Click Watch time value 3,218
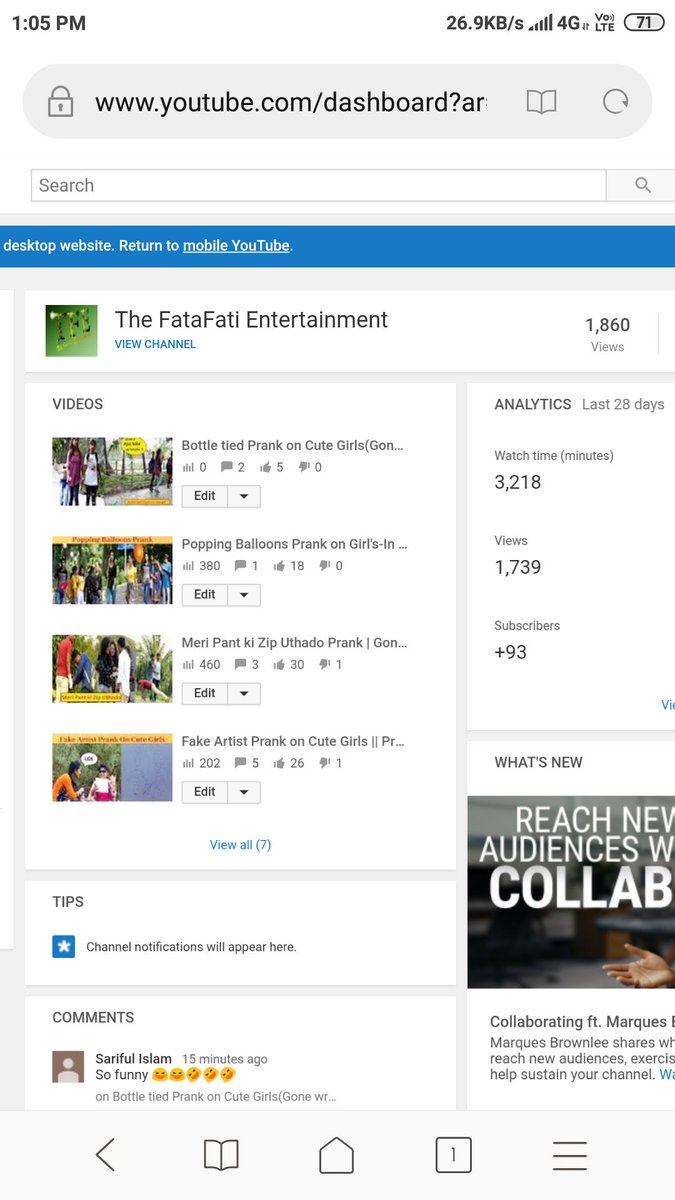This screenshot has width=675, height=1200. [x=518, y=482]
